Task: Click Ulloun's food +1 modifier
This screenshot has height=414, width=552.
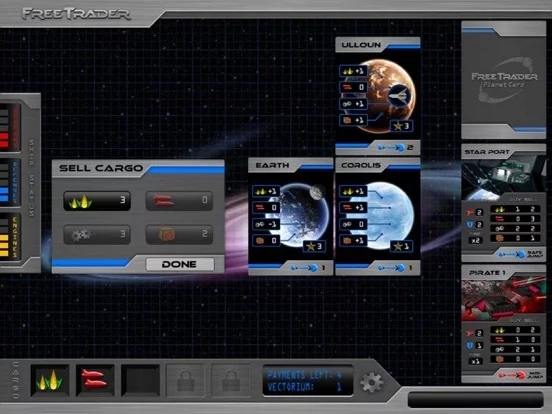Action: pos(353,71)
